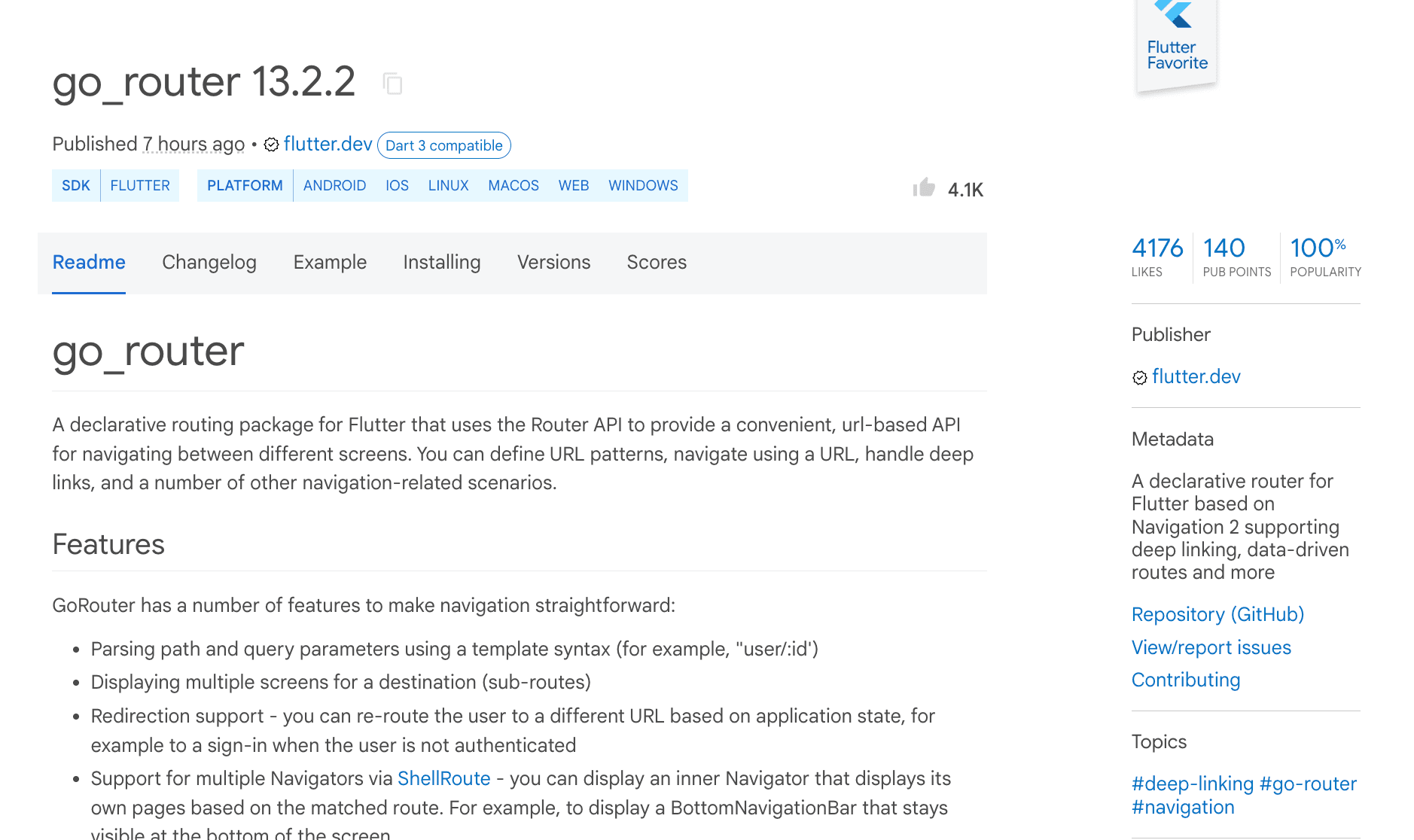The height and width of the screenshot is (840, 1414).
Task: Follow the ShellRoute documentation link
Action: 444,778
